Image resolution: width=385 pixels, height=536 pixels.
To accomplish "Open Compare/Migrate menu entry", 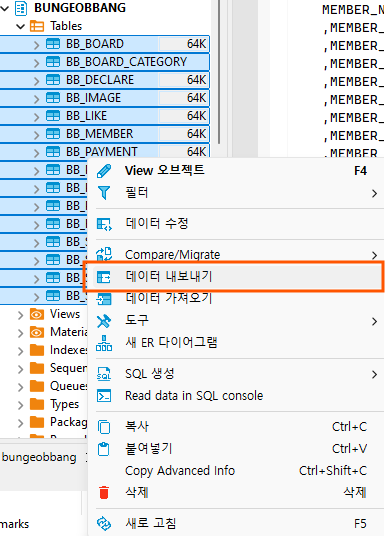I will click(236, 255).
